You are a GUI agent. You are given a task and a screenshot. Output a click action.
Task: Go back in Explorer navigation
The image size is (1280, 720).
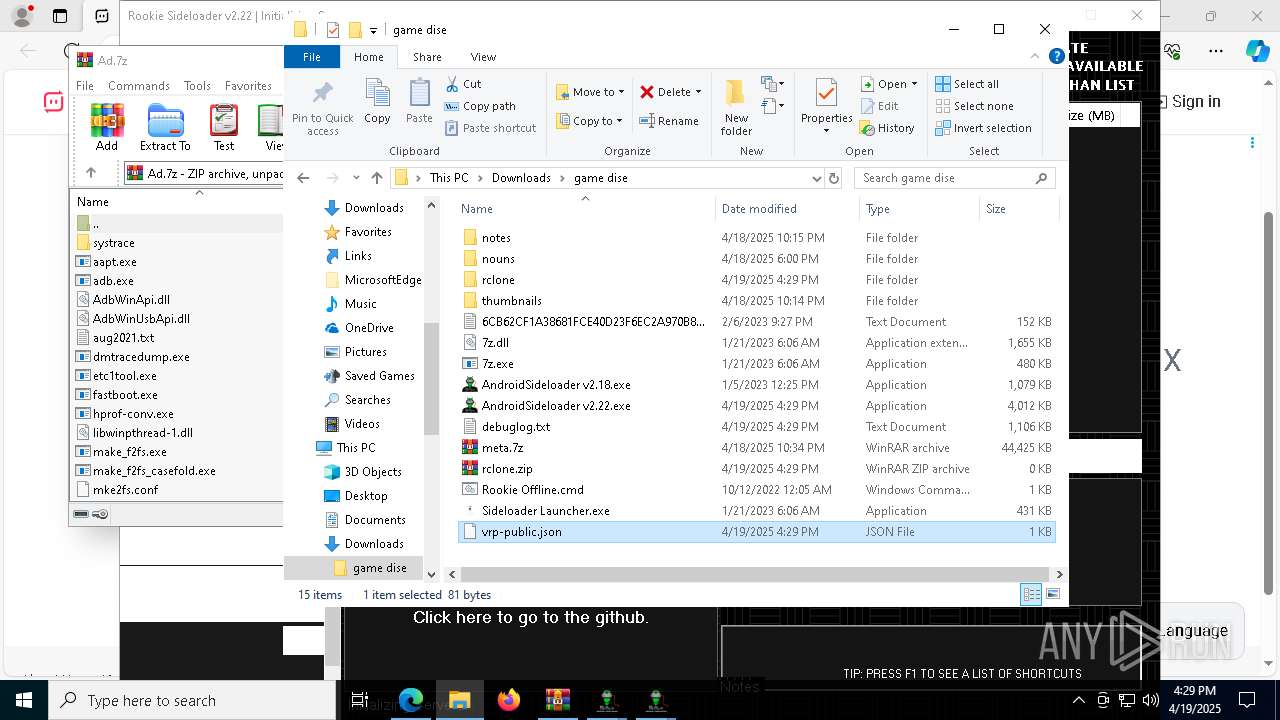[303, 178]
